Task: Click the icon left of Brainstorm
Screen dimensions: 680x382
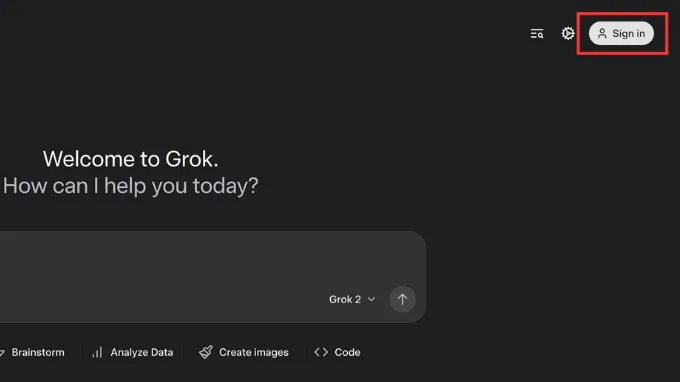Action: (2, 353)
